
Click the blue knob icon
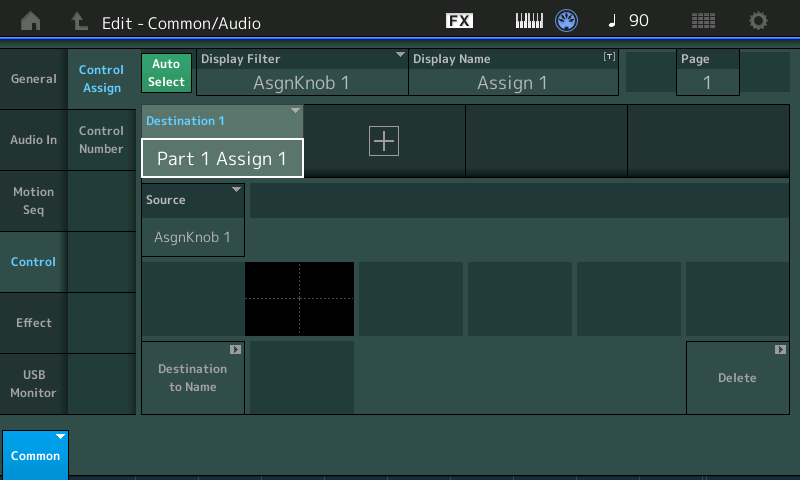click(x=567, y=21)
